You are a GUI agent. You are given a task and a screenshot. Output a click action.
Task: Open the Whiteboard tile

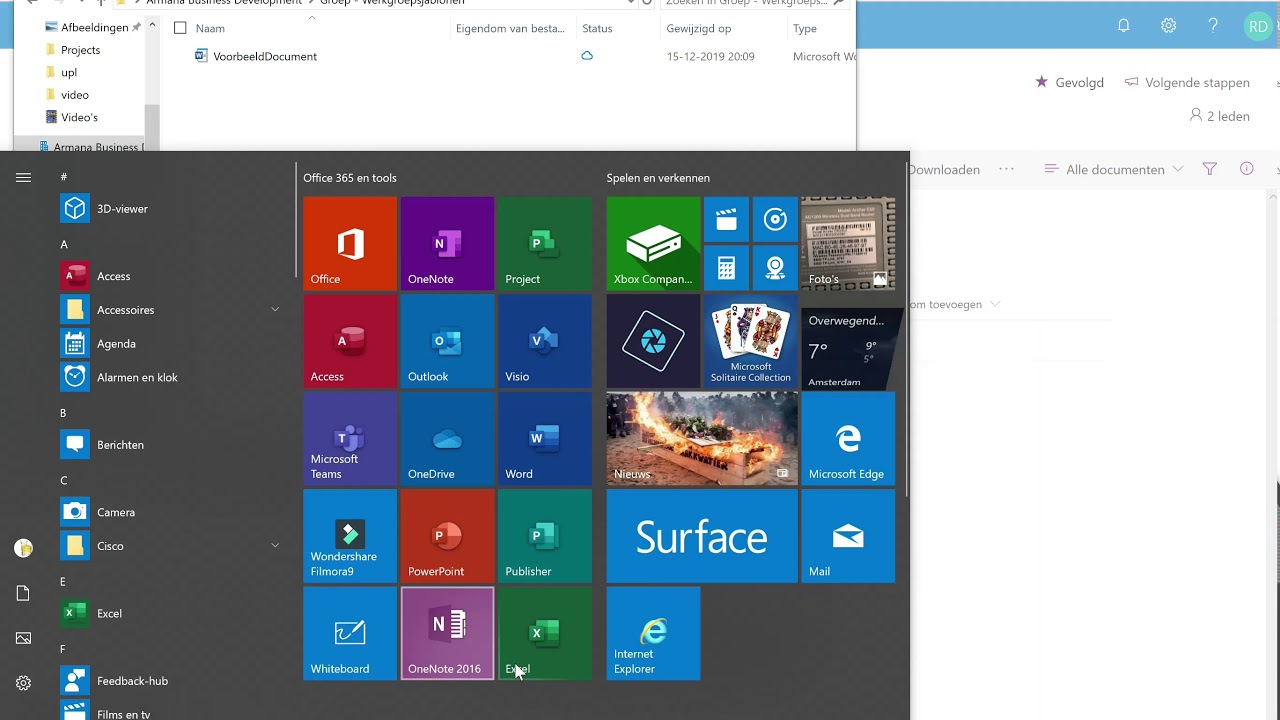tap(350, 633)
